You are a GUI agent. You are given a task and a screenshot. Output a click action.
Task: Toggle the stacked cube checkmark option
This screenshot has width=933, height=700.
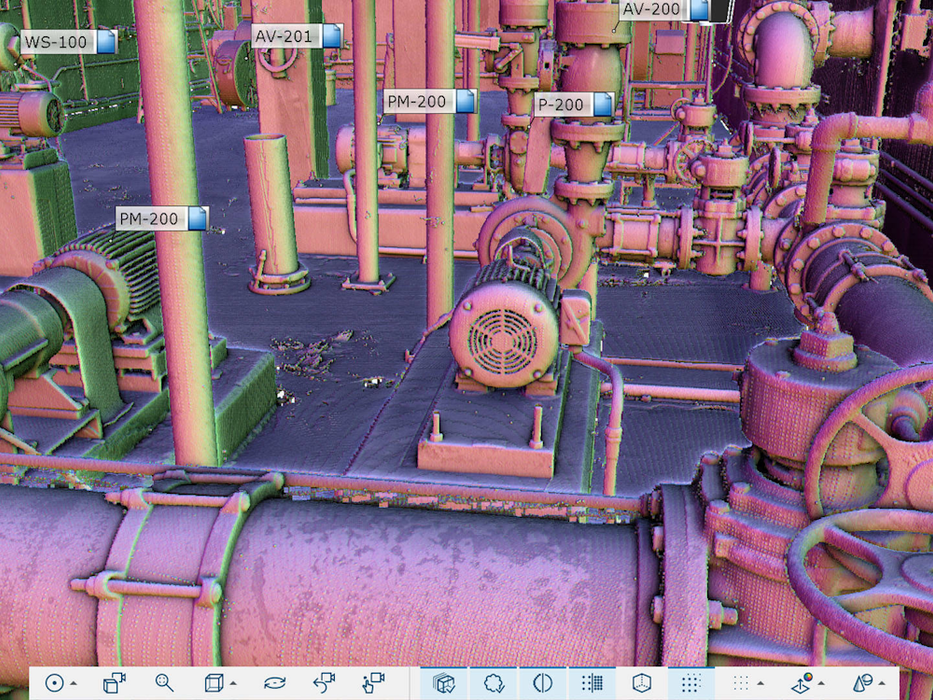click(x=444, y=683)
